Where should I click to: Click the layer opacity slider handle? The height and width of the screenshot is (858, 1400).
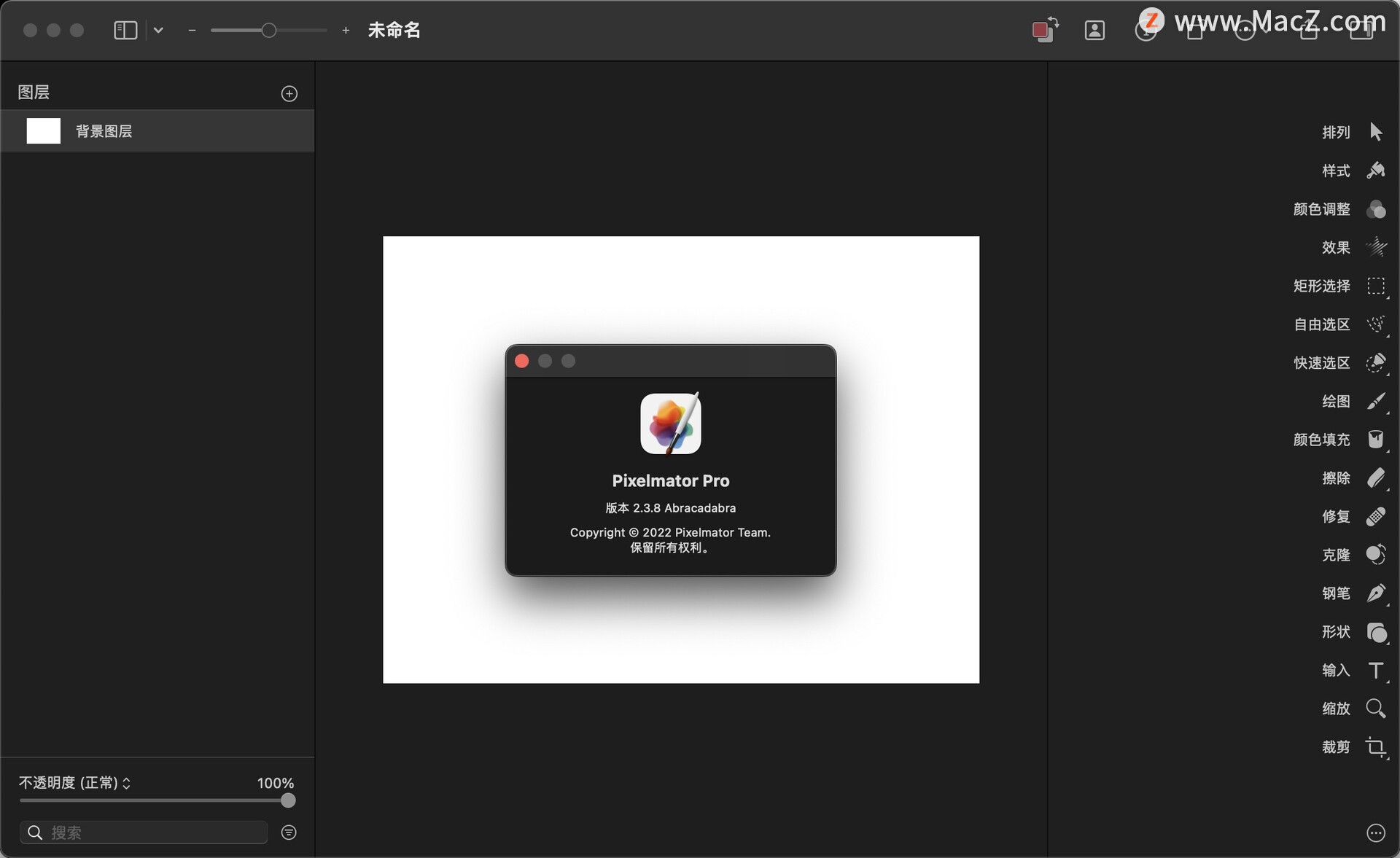288,800
